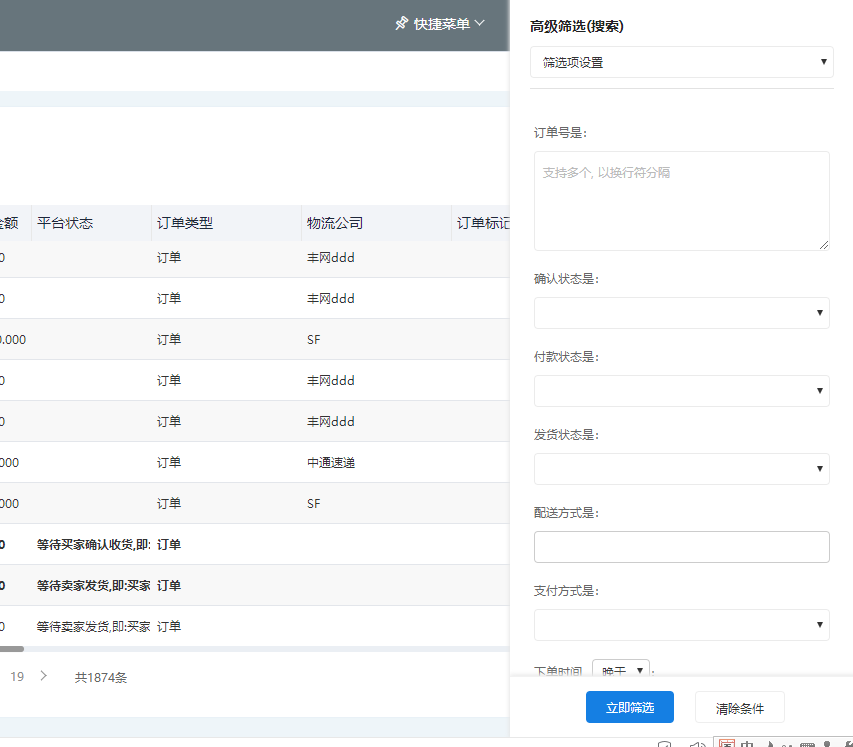
Task: Open the 筛选项设置 dropdown
Action: [x=681, y=62]
